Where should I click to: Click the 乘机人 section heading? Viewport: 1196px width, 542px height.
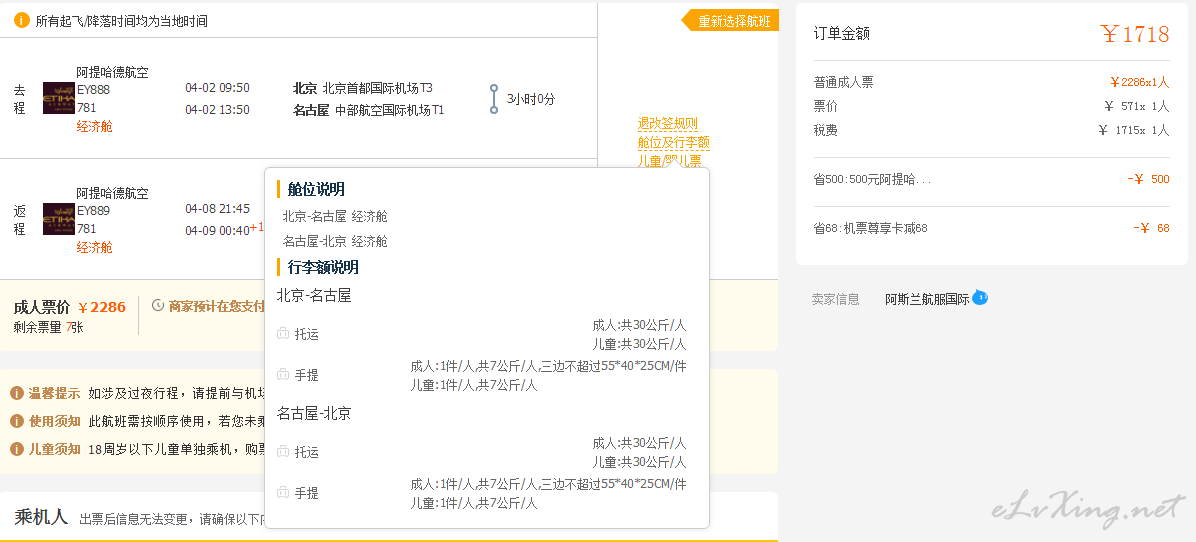[x=41, y=517]
